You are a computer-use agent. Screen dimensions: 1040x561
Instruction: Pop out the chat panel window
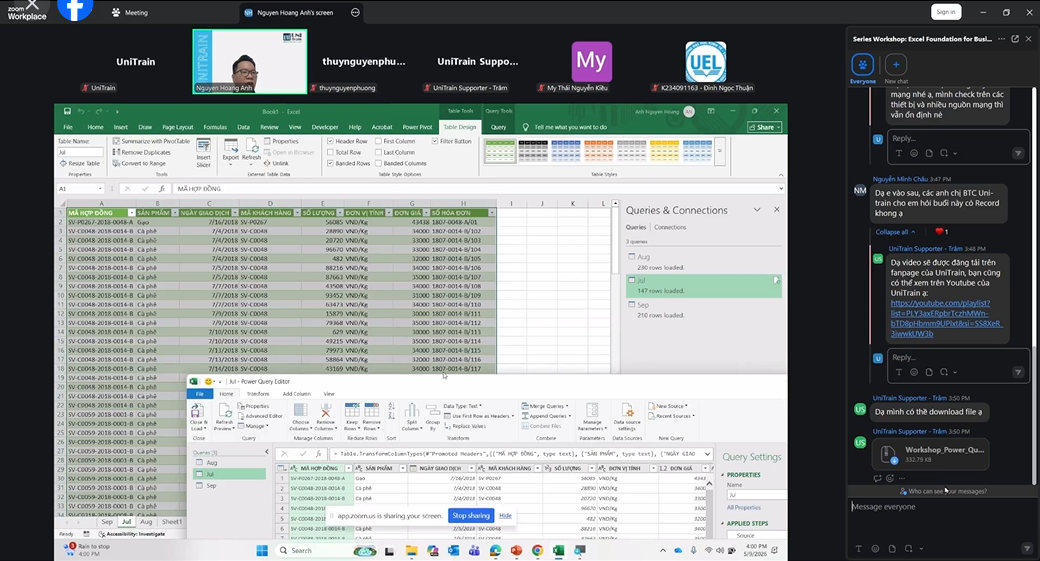coord(1015,39)
